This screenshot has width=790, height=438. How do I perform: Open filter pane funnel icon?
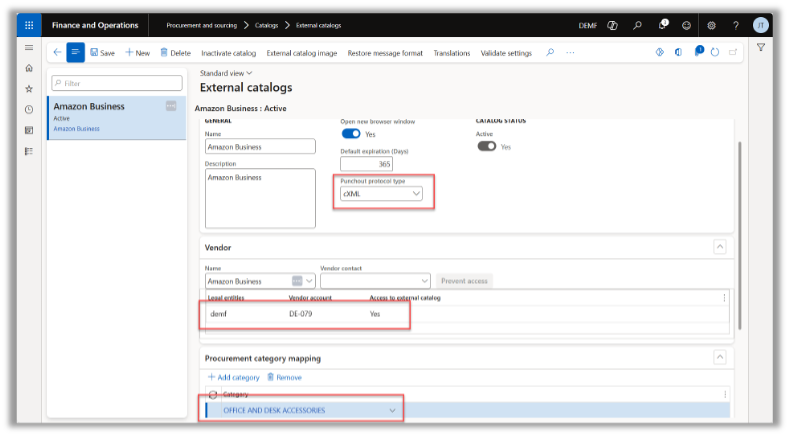[x=761, y=48]
